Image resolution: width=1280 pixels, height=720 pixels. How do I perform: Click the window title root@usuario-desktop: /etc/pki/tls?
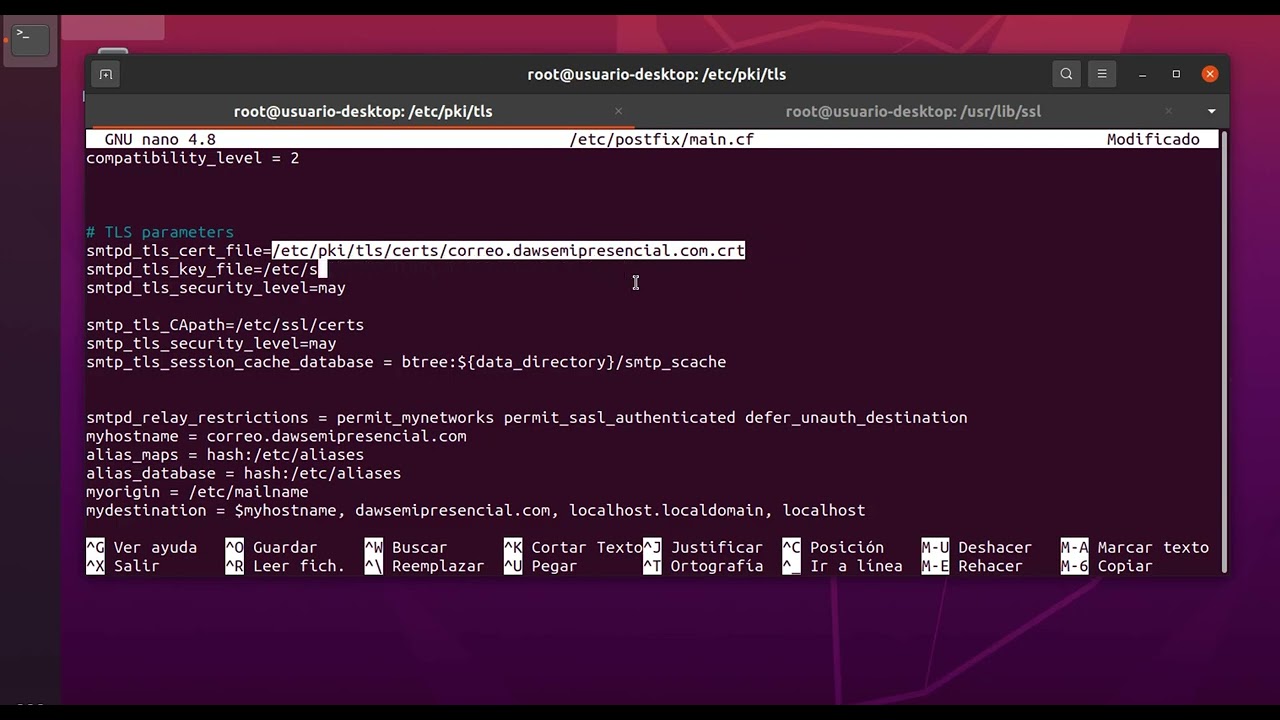[x=657, y=74]
